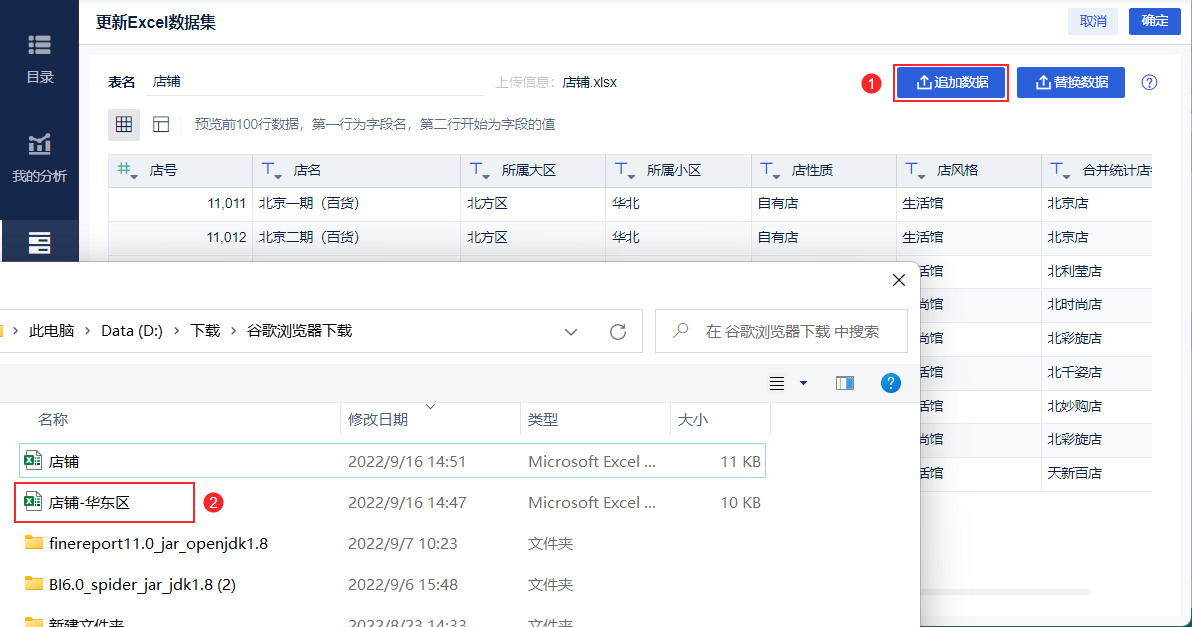The image size is (1192, 627).
Task: Navigate to Data (D:) in the breadcrumb
Action: coord(132,331)
